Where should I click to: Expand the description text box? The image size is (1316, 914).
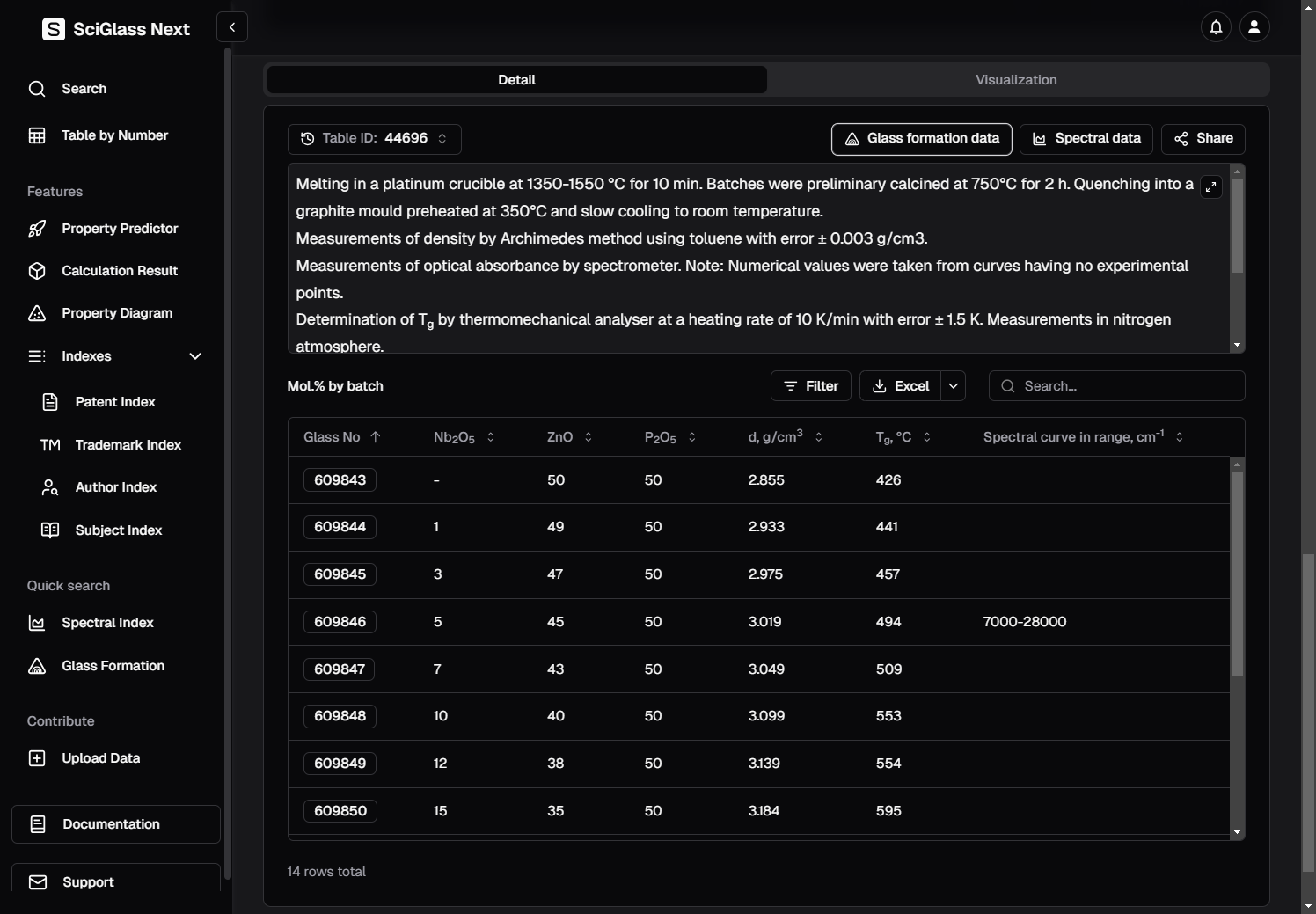(x=1211, y=186)
